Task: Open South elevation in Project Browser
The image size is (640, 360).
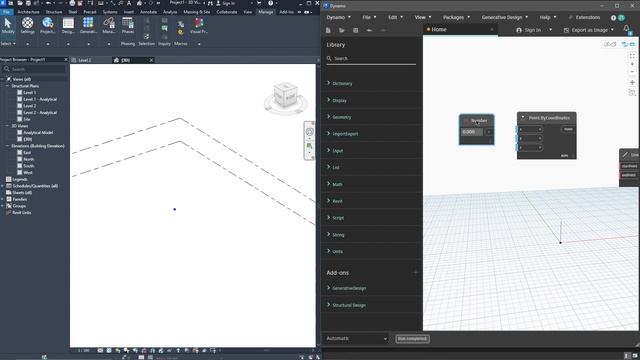Action: pyautogui.click(x=29, y=166)
